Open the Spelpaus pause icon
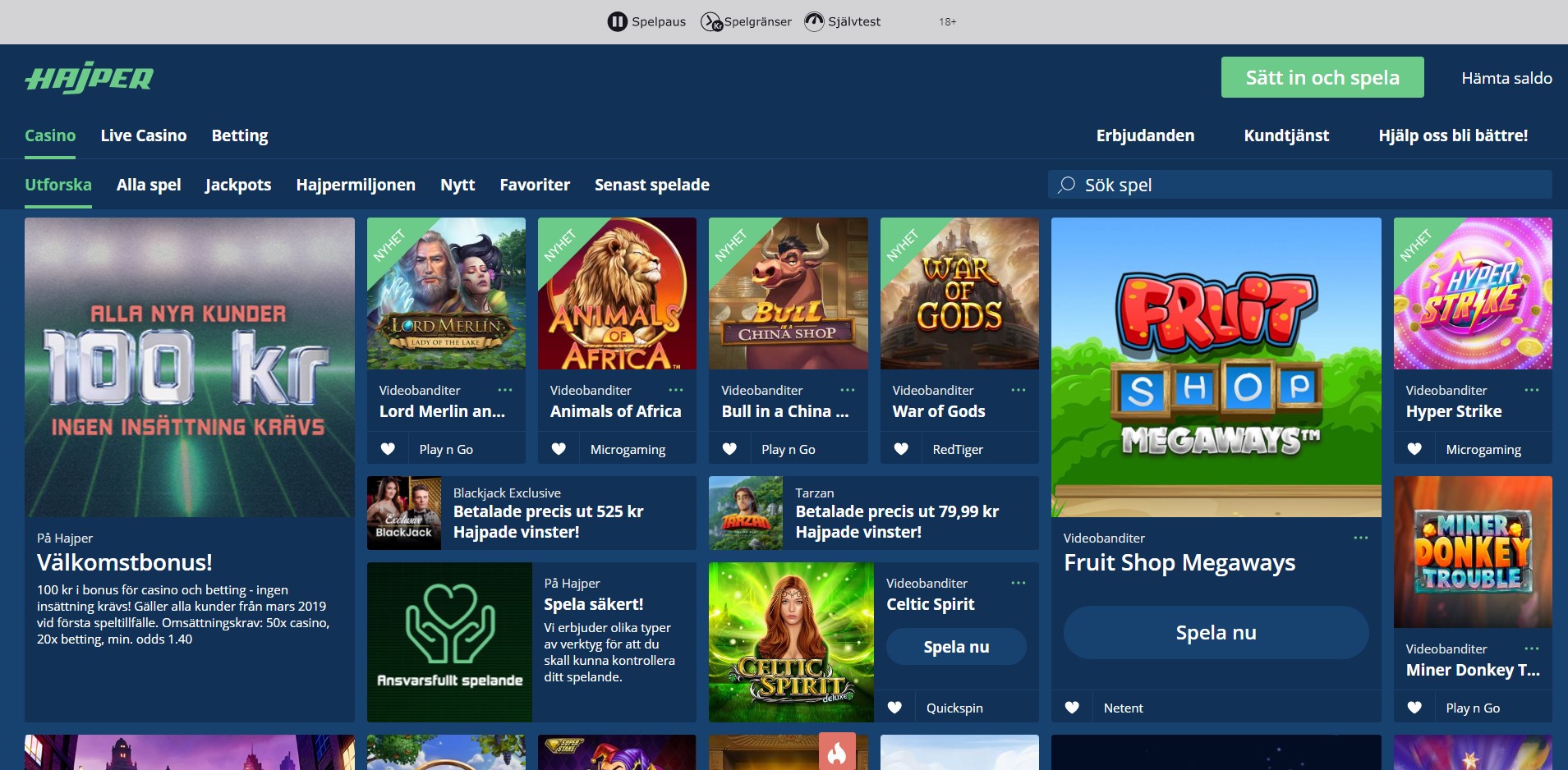Image resolution: width=1568 pixels, height=770 pixels. click(x=617, y=22)
